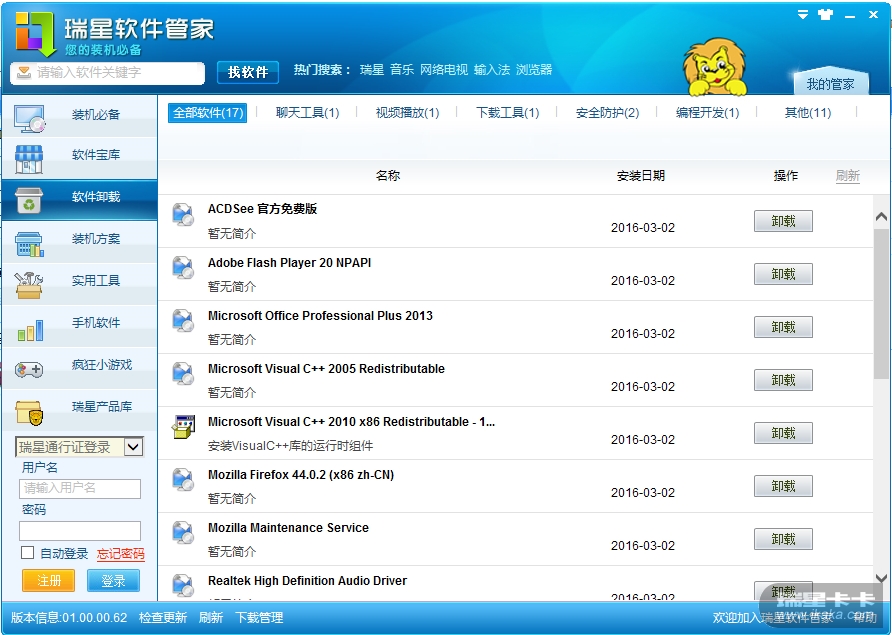Click the Adobe Flash Player program icon

(x=183, y=268)
